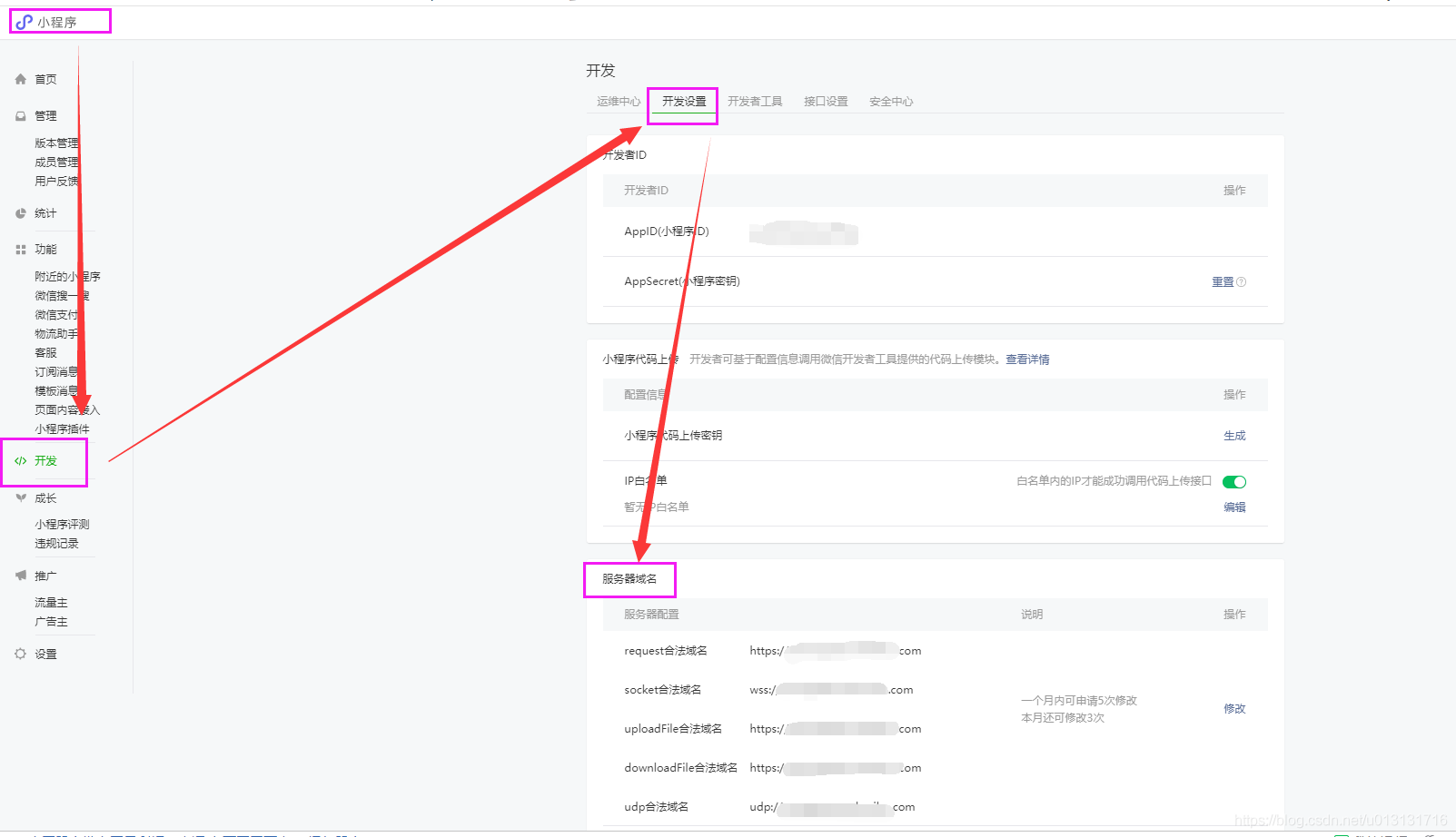Image resolution: width=1456 pixels, height=837 pixels.
Task: Click the question mark beside 重置
Action: [1241, 281]
